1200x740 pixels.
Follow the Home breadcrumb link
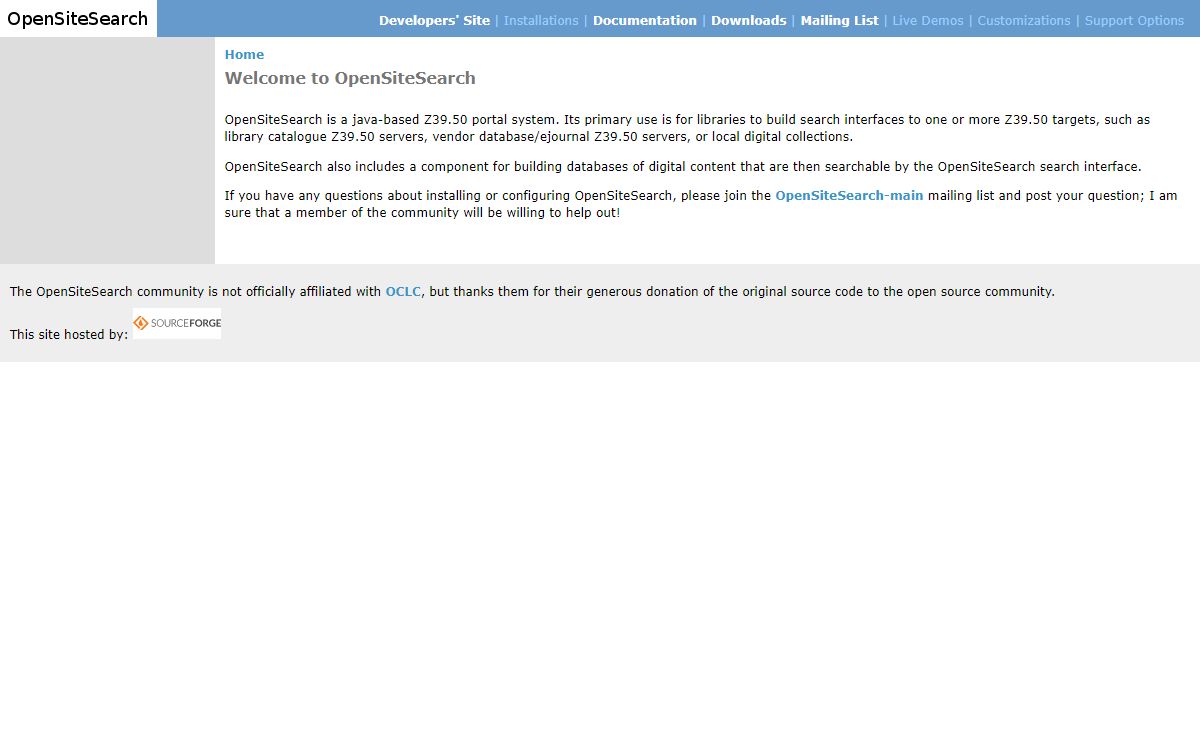[244, 55]
